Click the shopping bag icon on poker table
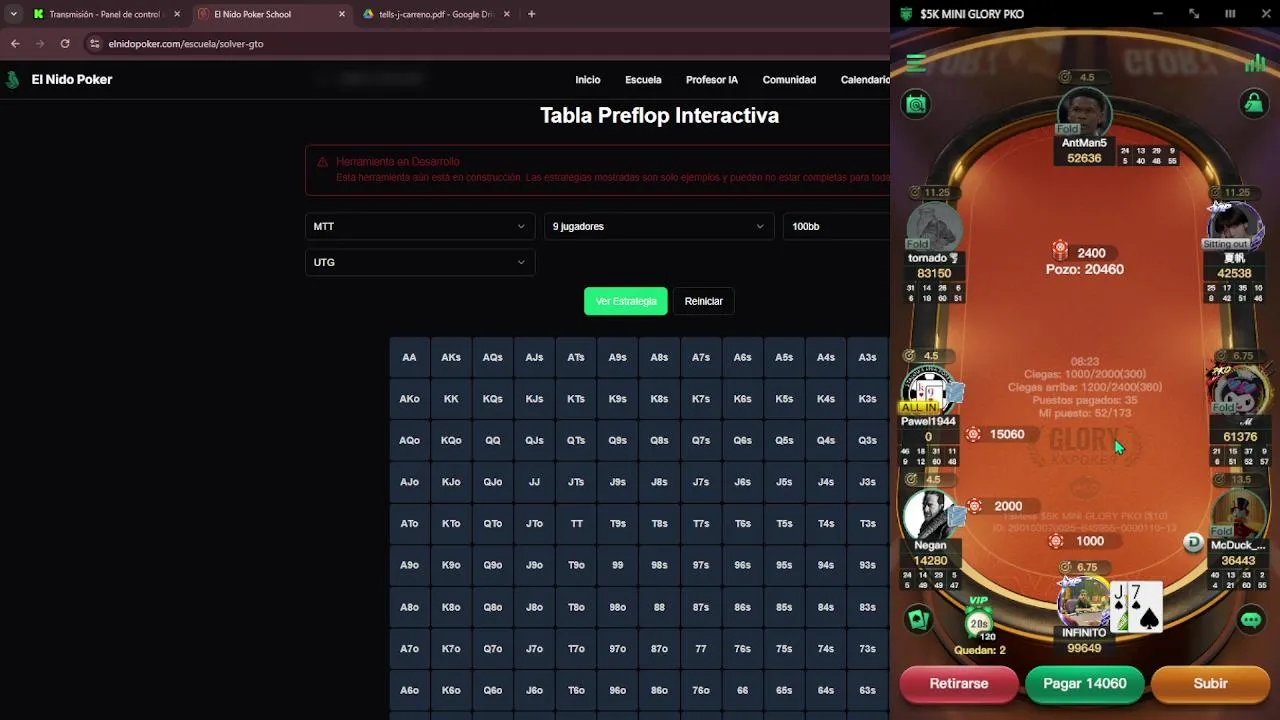 point(1253,103)
